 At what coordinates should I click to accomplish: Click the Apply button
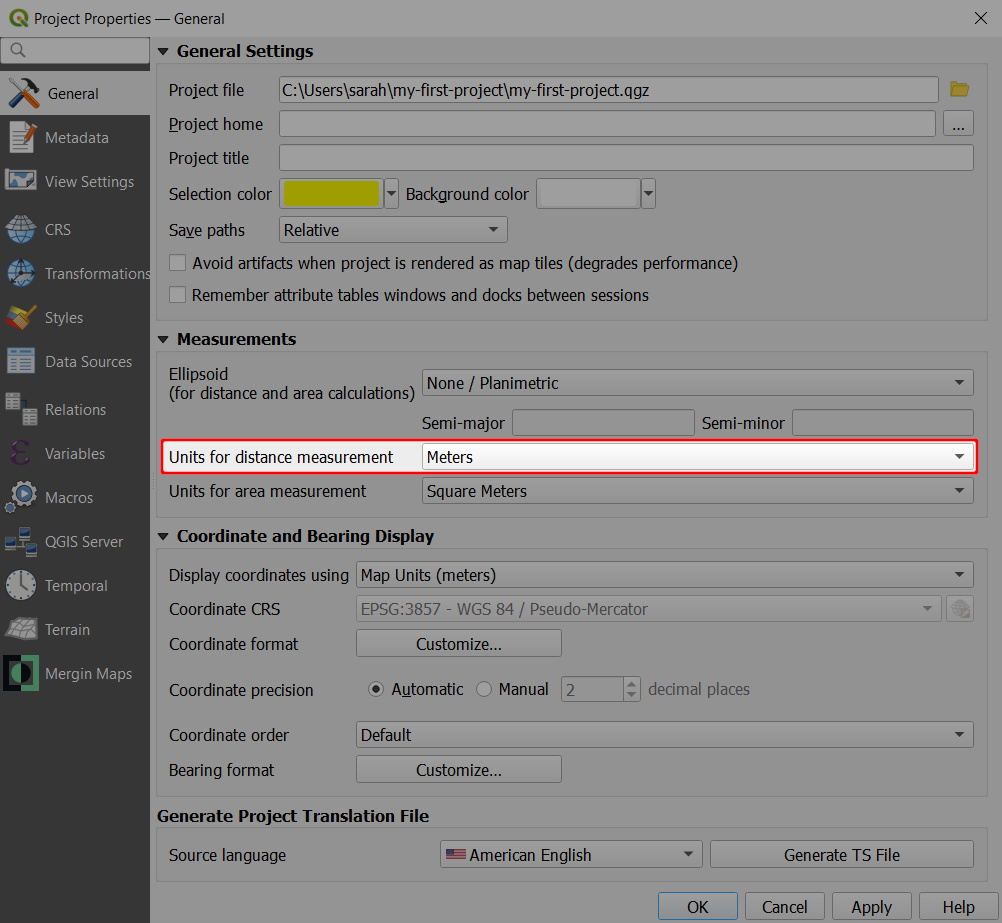click(x=871, y=906)
